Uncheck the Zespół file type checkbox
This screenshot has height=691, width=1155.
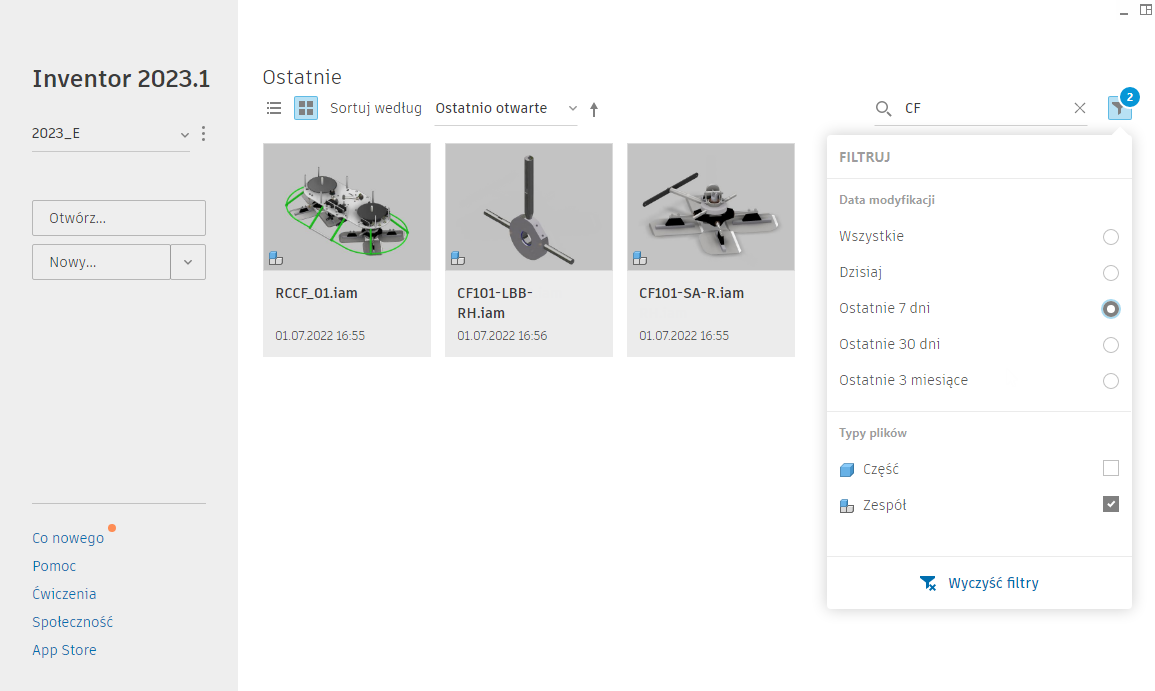[x=1111, y=505]
